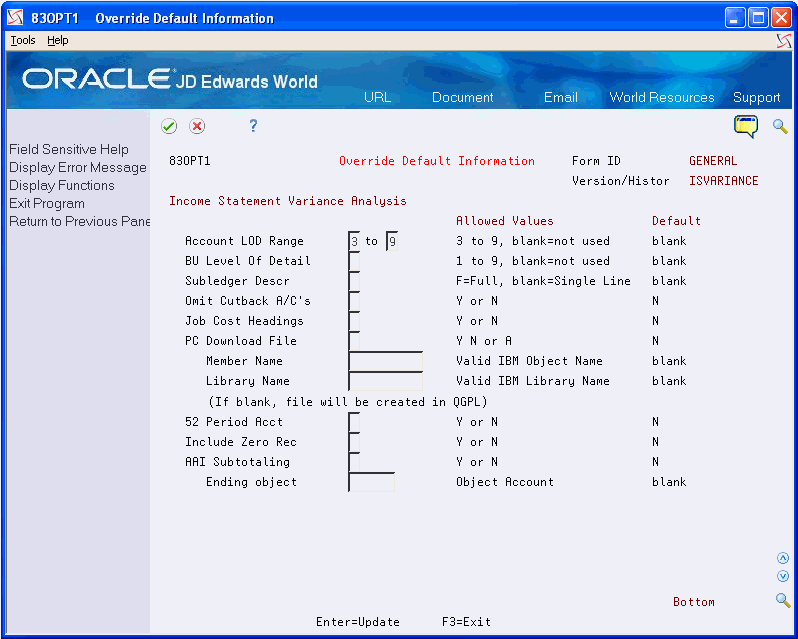Click the JD Edwards icon on menu bar right
Viewport: 798px width, 639px height.
point(784,41)
